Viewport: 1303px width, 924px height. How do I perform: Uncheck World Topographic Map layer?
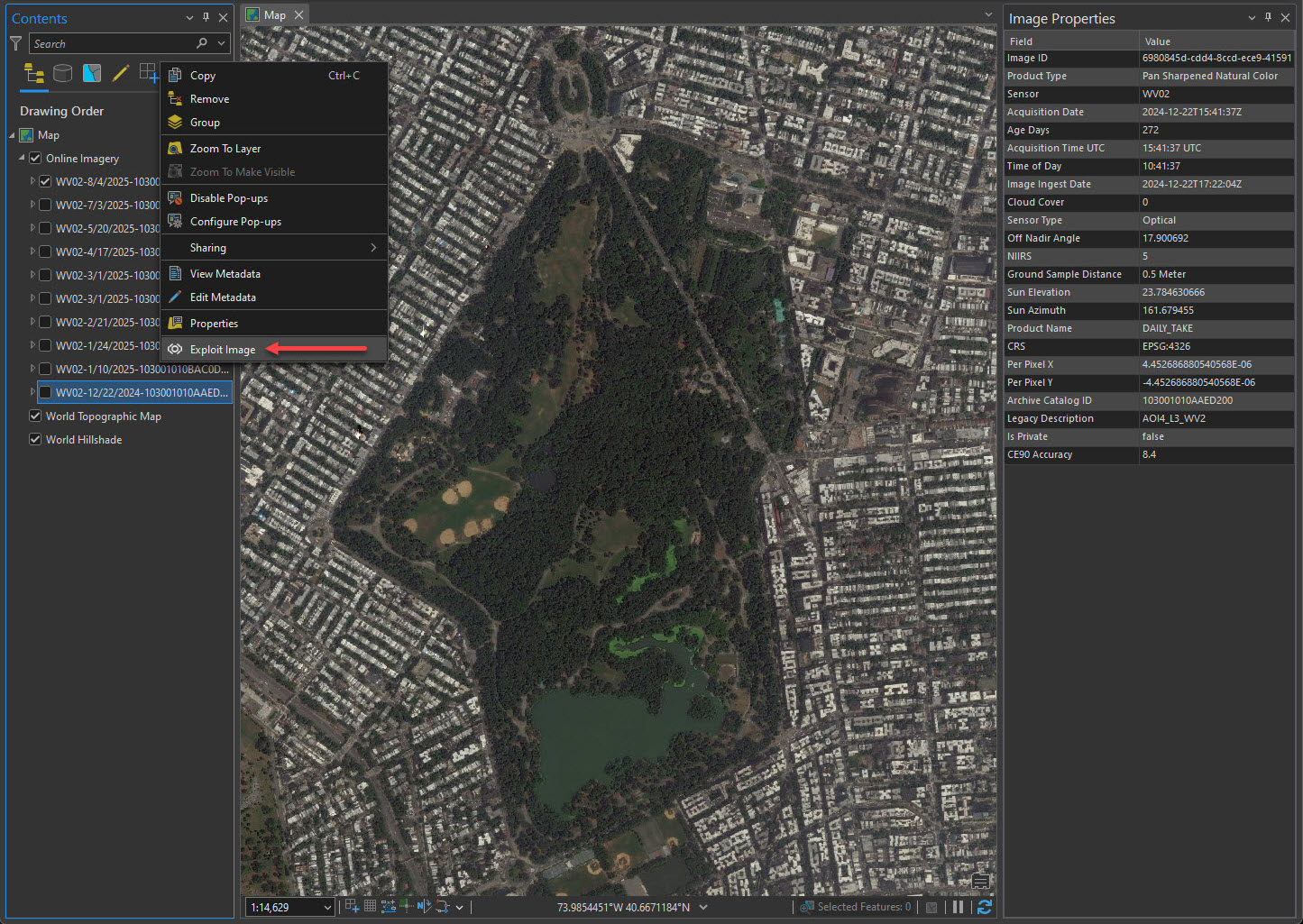[35, 416]
